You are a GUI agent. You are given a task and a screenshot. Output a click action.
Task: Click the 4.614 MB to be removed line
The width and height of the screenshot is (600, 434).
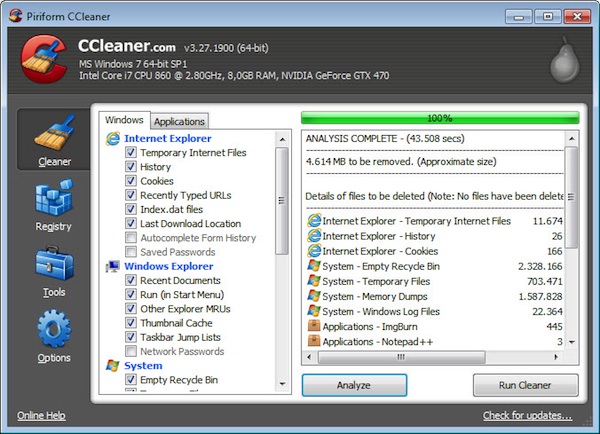coord(401,162)
